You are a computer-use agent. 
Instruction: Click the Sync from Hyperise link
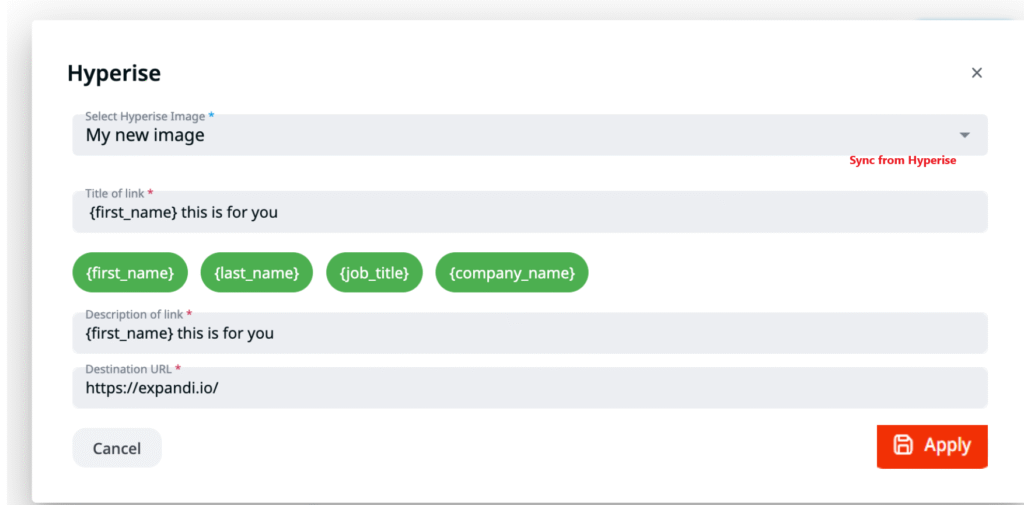click(902, 160)
